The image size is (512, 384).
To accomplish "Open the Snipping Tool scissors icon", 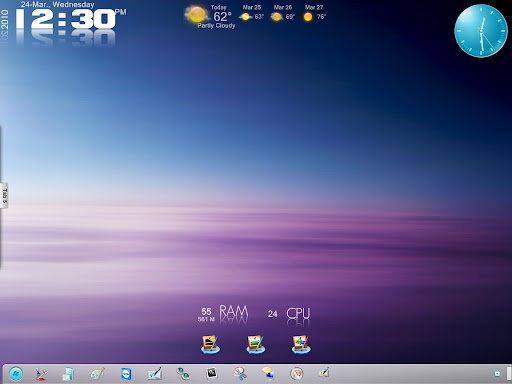I will pyautogui.click(x=240, y=374).
